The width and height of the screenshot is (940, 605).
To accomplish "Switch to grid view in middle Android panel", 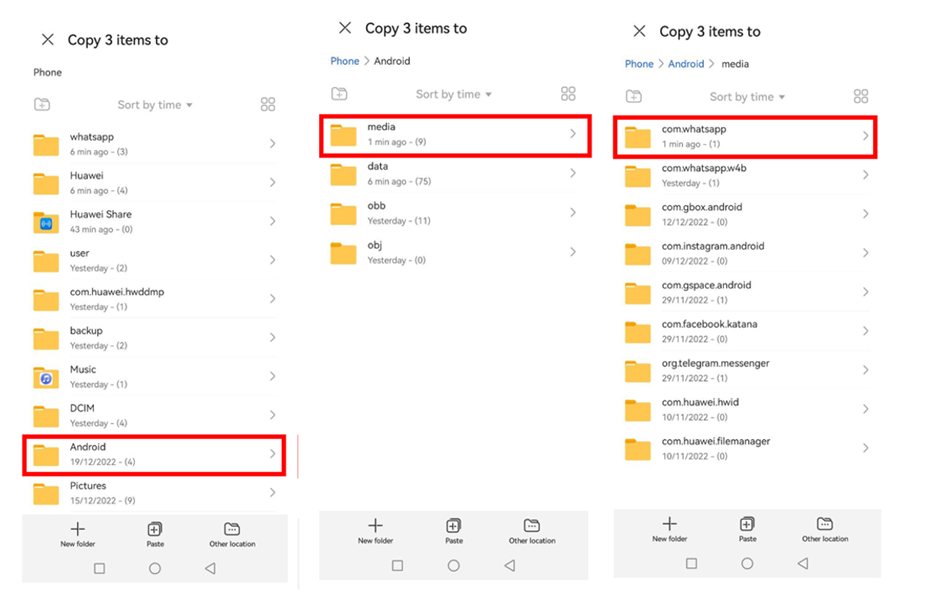I will (x=568, y=94).
